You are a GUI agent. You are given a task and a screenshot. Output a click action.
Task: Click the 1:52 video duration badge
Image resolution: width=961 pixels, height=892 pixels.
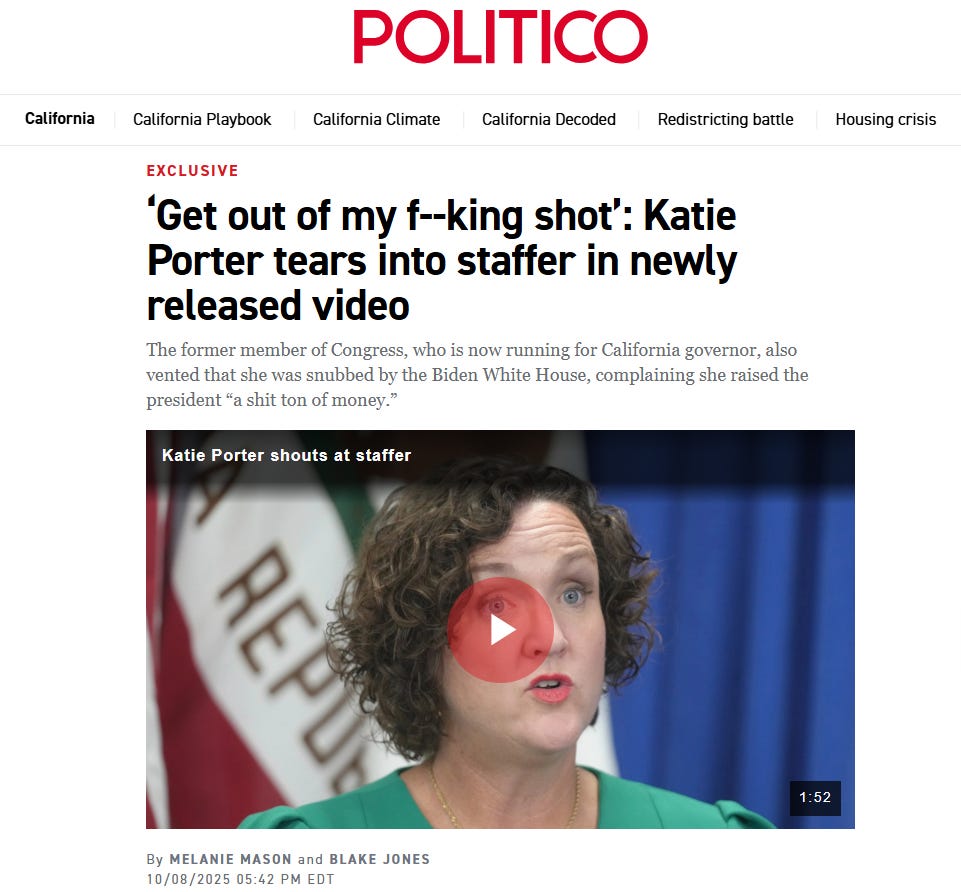[x=815, y=798]
